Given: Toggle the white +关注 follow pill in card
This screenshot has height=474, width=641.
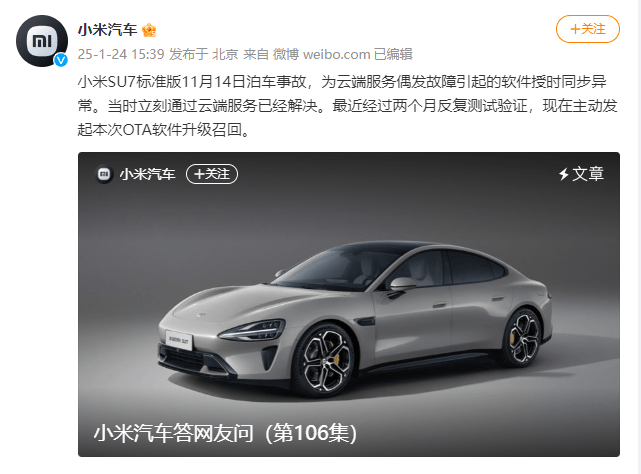Looking at the screenshot, I should click(x=212, y=174).
